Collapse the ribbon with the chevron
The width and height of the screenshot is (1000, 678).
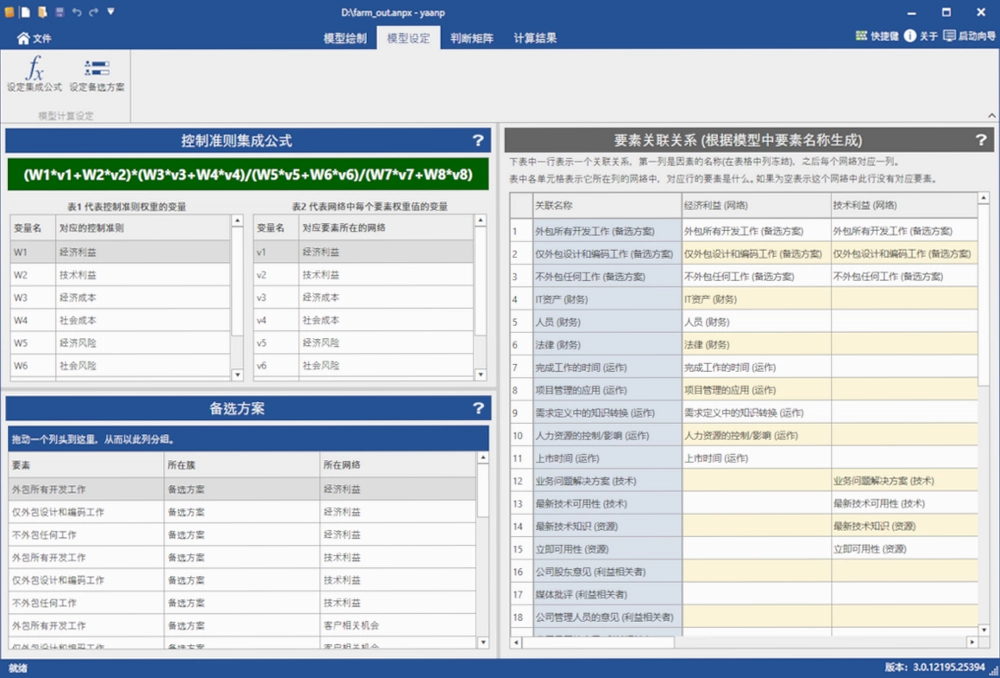[x=992, y=115]
